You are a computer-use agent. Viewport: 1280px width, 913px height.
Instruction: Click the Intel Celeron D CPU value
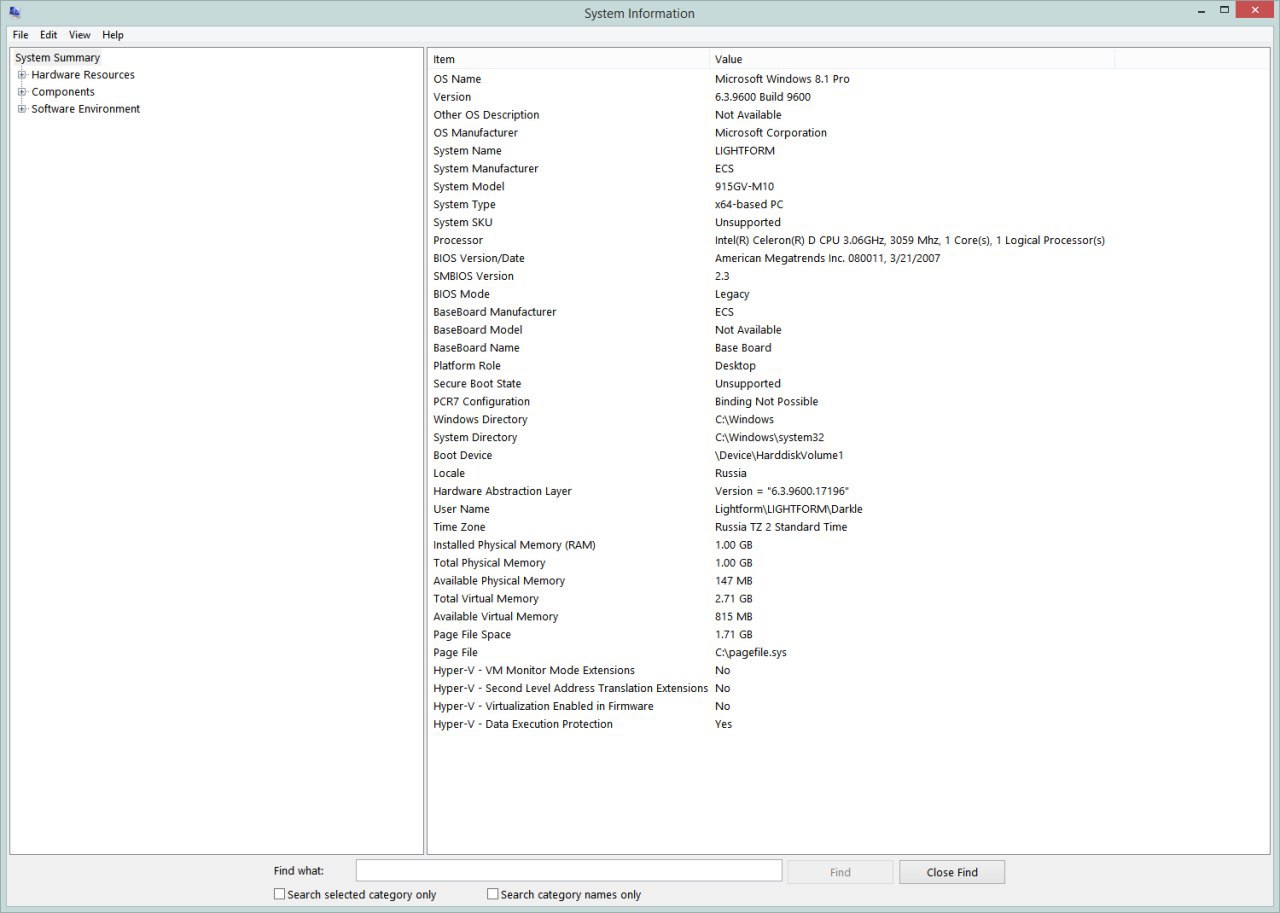[910, 241]
